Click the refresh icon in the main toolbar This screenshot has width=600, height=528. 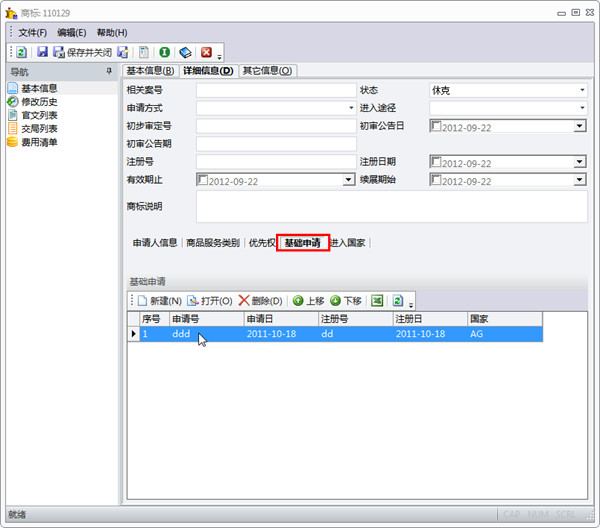click(21, 52)
